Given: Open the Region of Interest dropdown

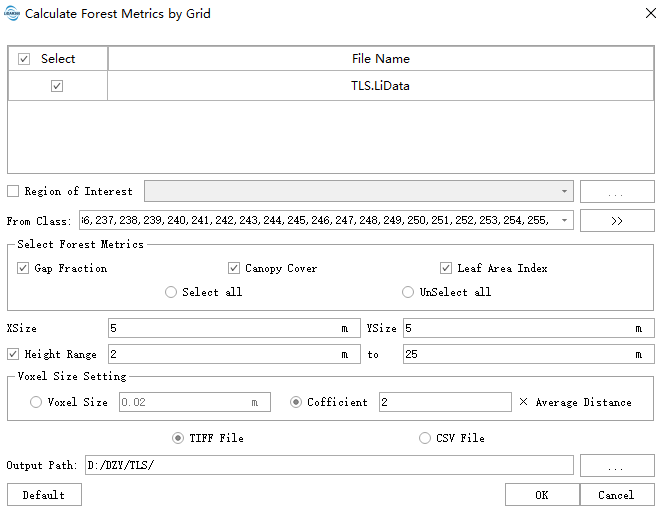Looking at the screenshot, I should click(x=564, y=191).
